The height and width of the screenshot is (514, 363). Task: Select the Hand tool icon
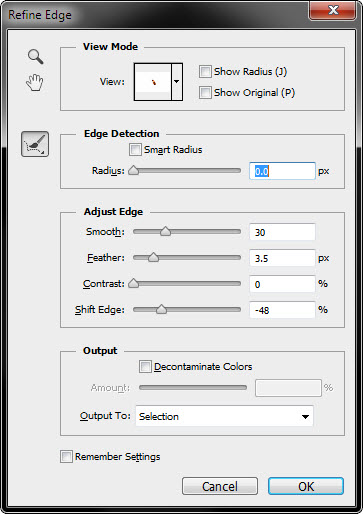click(35, 83)
